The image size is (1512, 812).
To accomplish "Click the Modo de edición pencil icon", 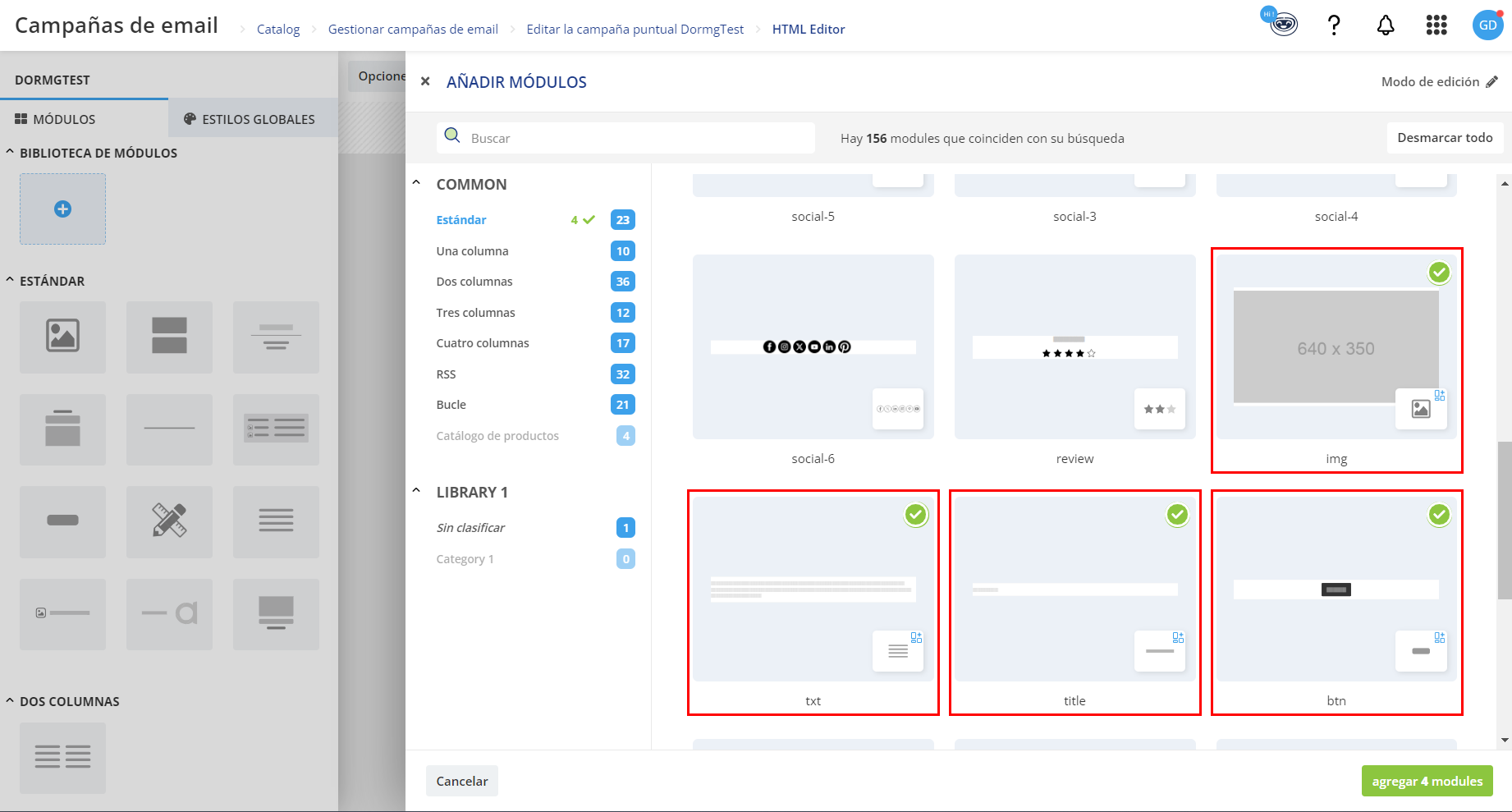I will [1491, 81].
